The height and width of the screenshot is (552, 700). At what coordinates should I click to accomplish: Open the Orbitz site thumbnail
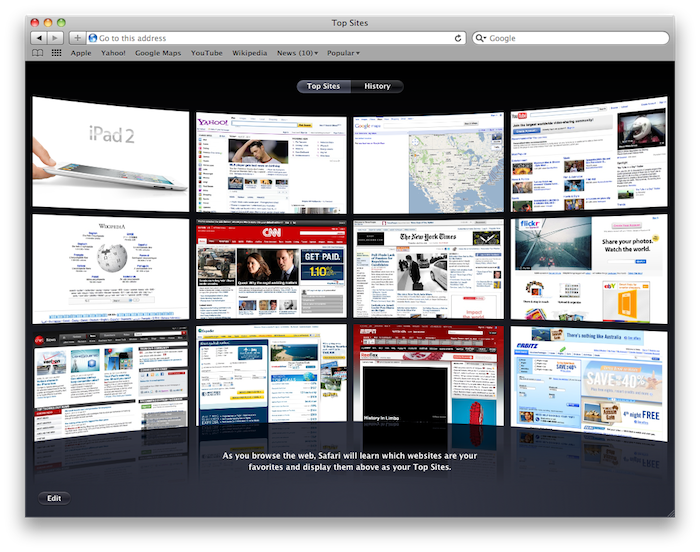589,384
